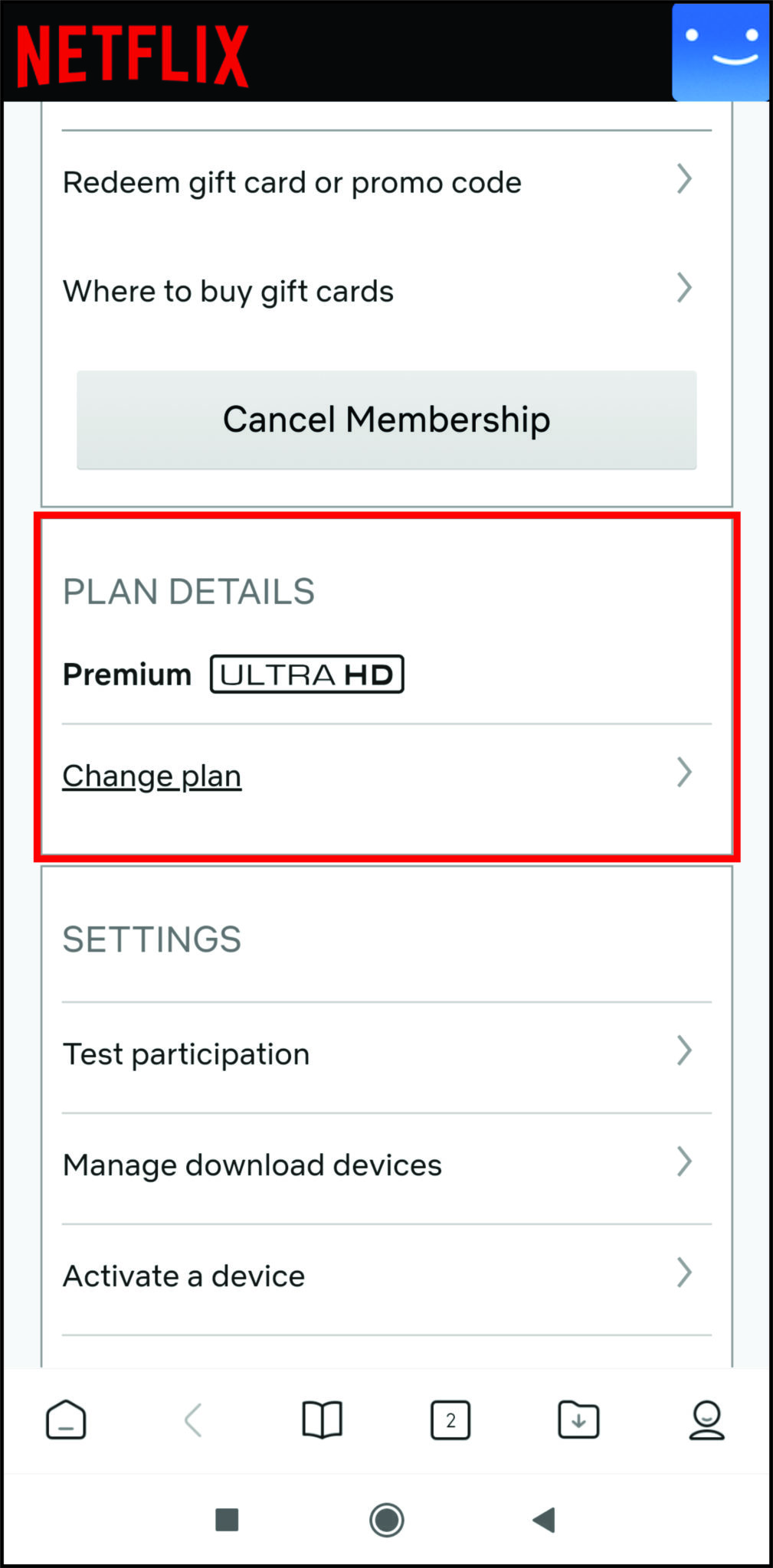Select the browser back arrow icon
The height and width of the screenshot is (1568, 773).
(x=194, y=1420)
